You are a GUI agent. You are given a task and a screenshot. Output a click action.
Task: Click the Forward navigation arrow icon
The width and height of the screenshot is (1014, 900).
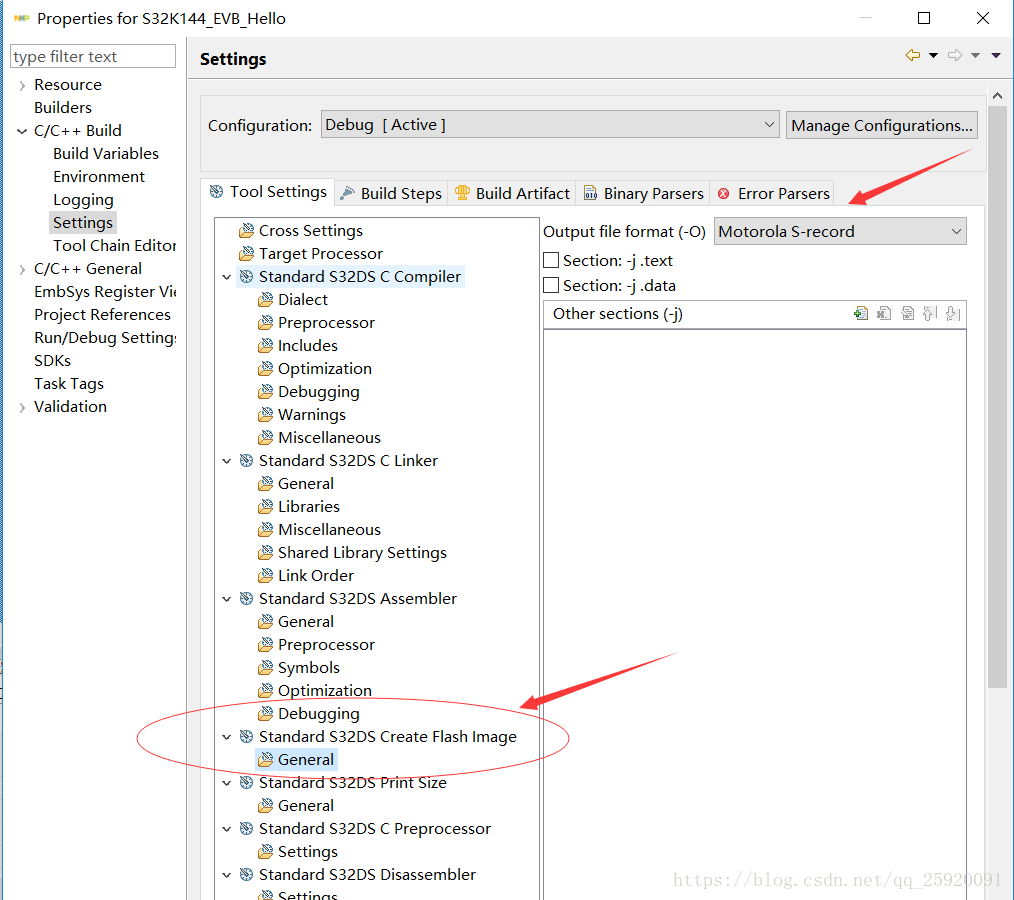(955, 56)
